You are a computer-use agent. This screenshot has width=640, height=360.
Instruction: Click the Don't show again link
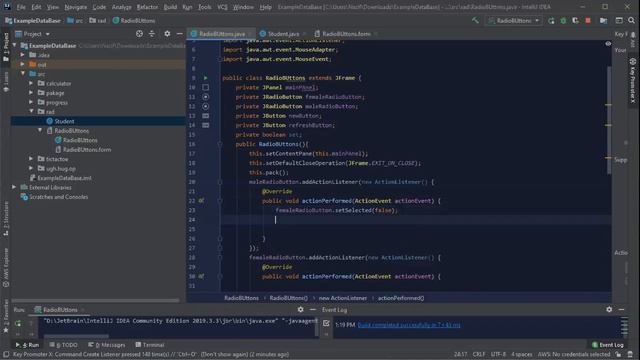(x=224, y=355)
